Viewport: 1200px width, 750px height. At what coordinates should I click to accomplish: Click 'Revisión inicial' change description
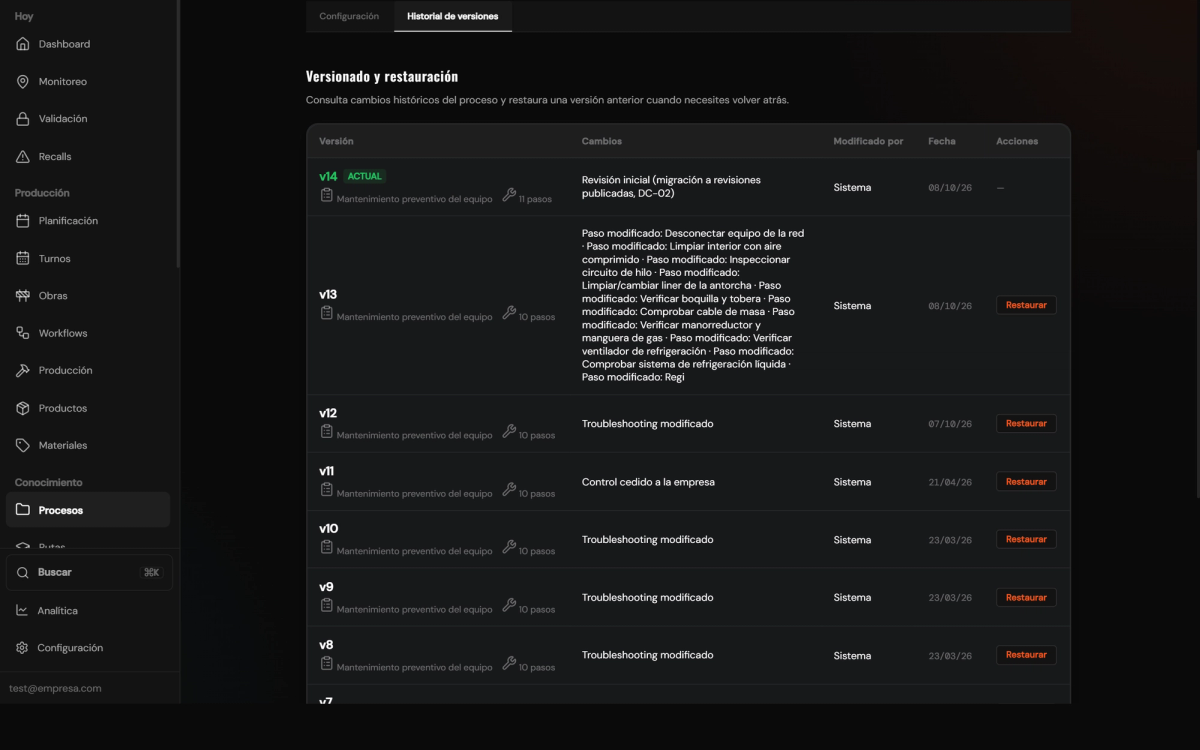(672, 187)
